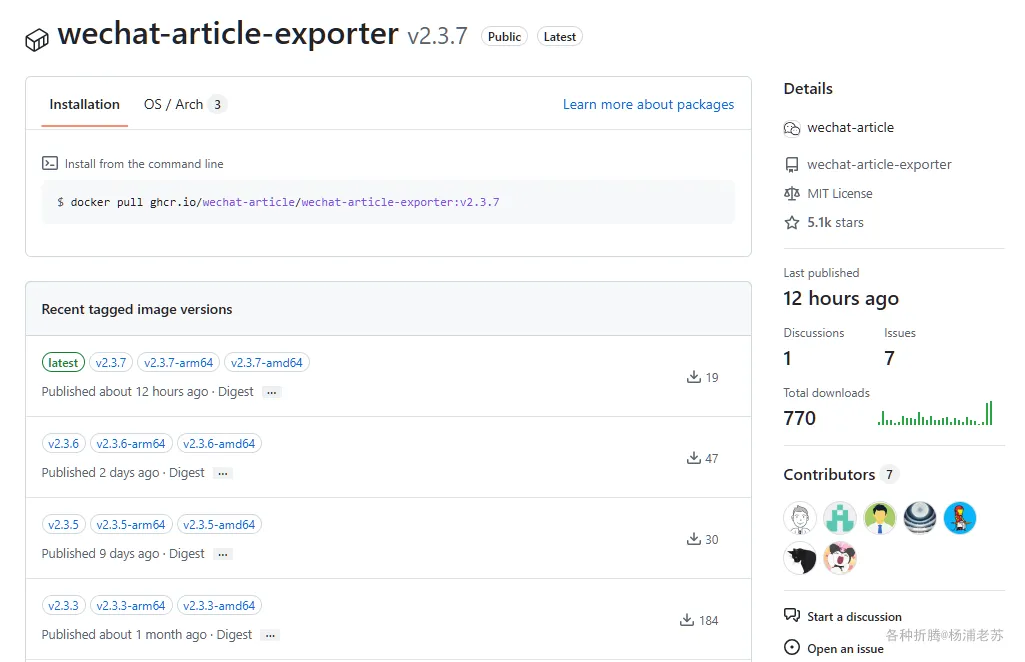
Task: Click the v2.3.5-amd64 tag
Action: tap(219, 525)
